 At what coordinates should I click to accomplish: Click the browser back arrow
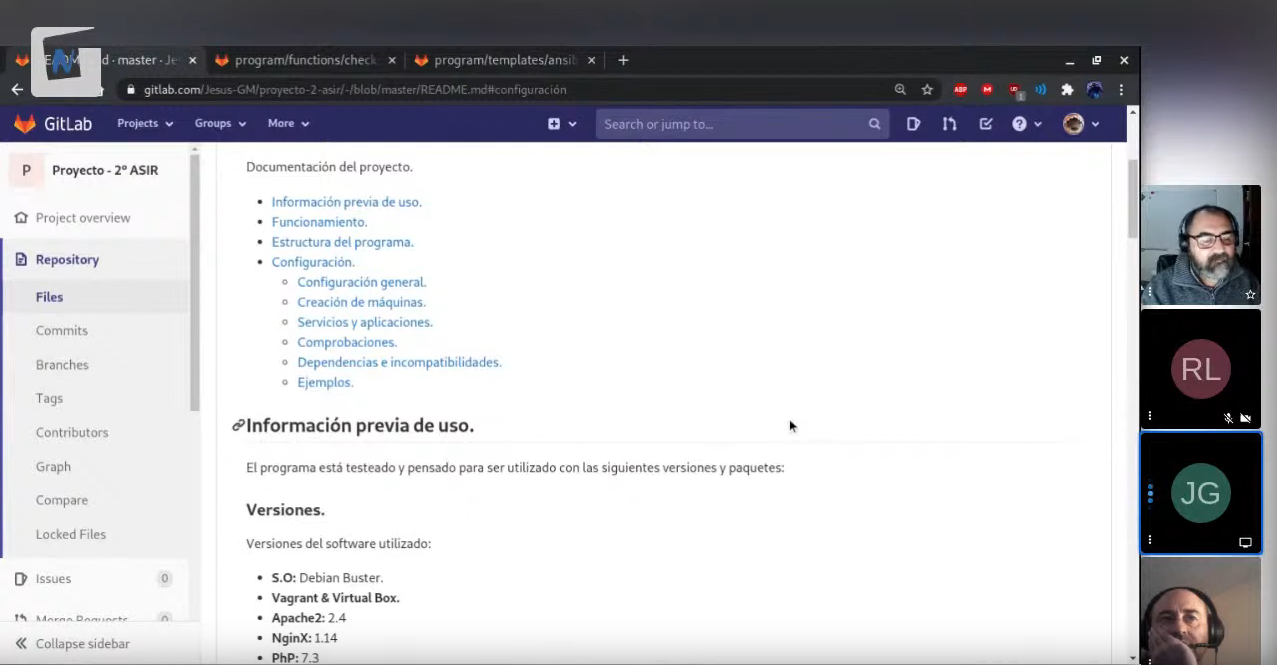17,89
